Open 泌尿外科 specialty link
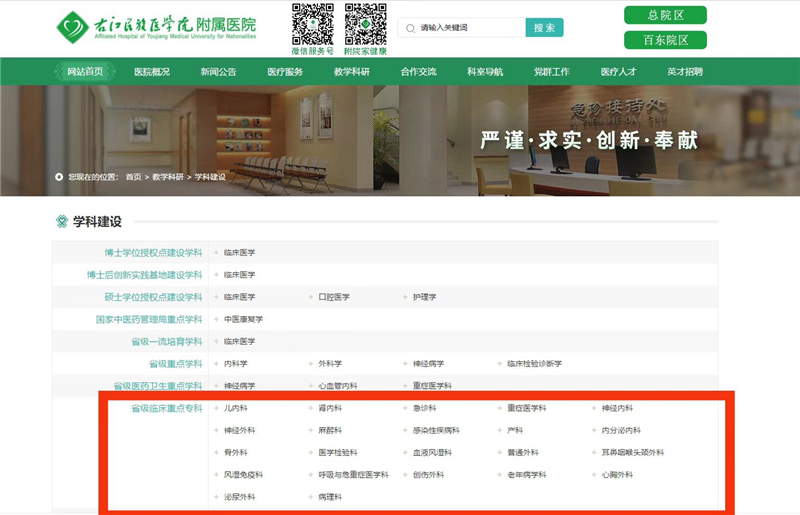Viewport: 800px width, 515px height. coord(239,497)
